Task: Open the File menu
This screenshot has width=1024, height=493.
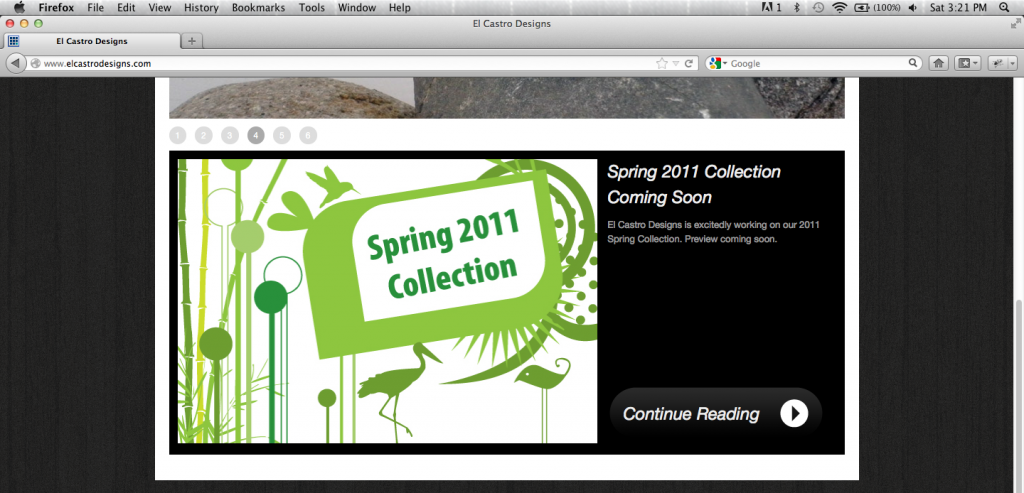Action: coord(95,8)
